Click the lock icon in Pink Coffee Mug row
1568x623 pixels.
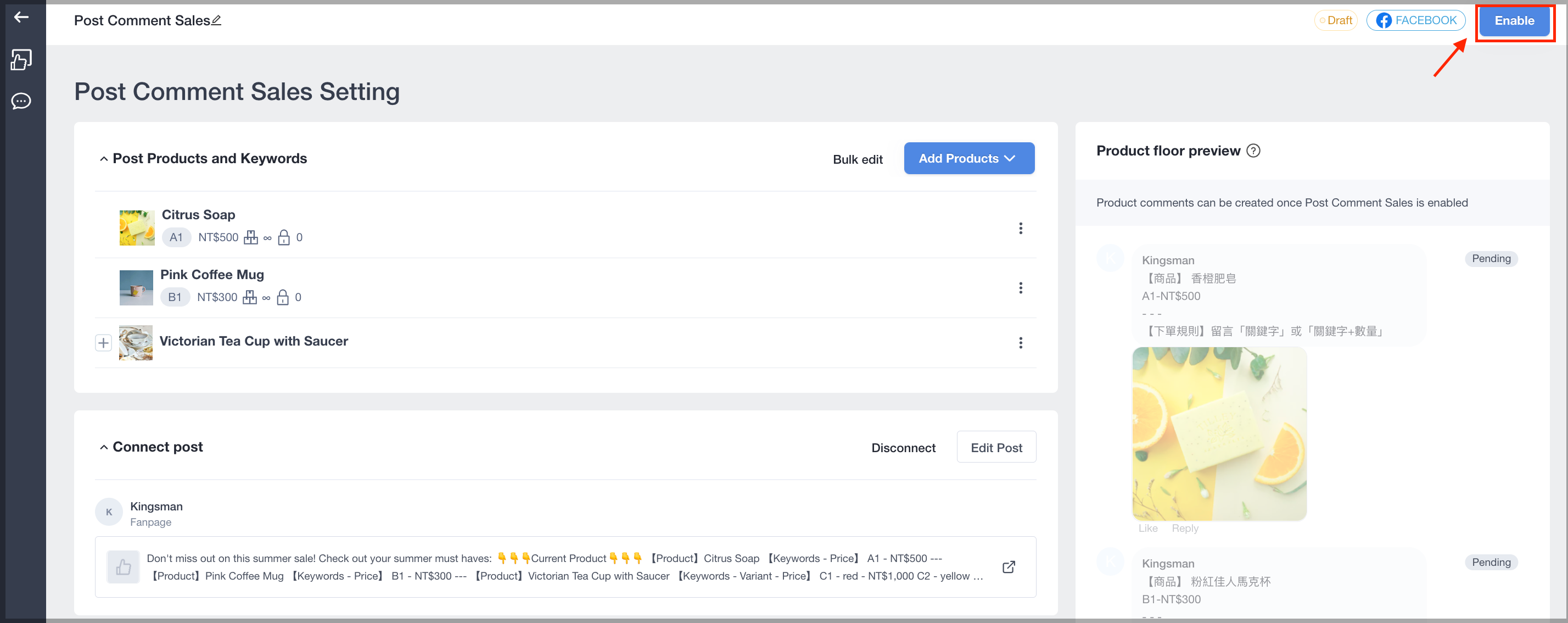point(282,297)
